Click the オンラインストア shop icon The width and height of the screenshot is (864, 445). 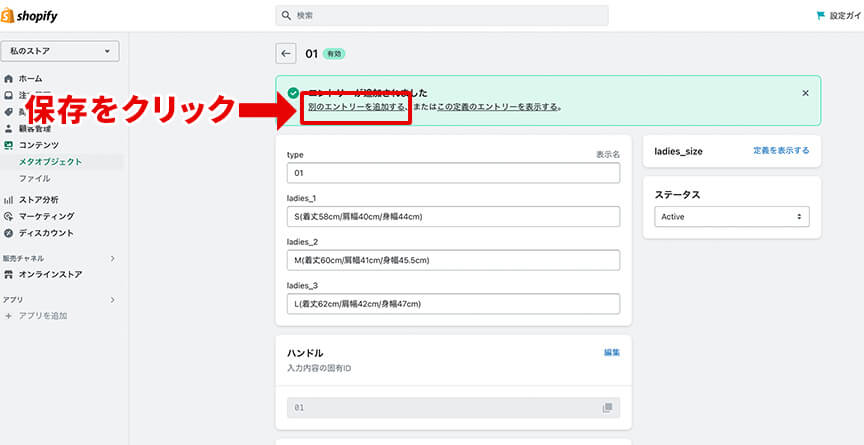point(8,274)
